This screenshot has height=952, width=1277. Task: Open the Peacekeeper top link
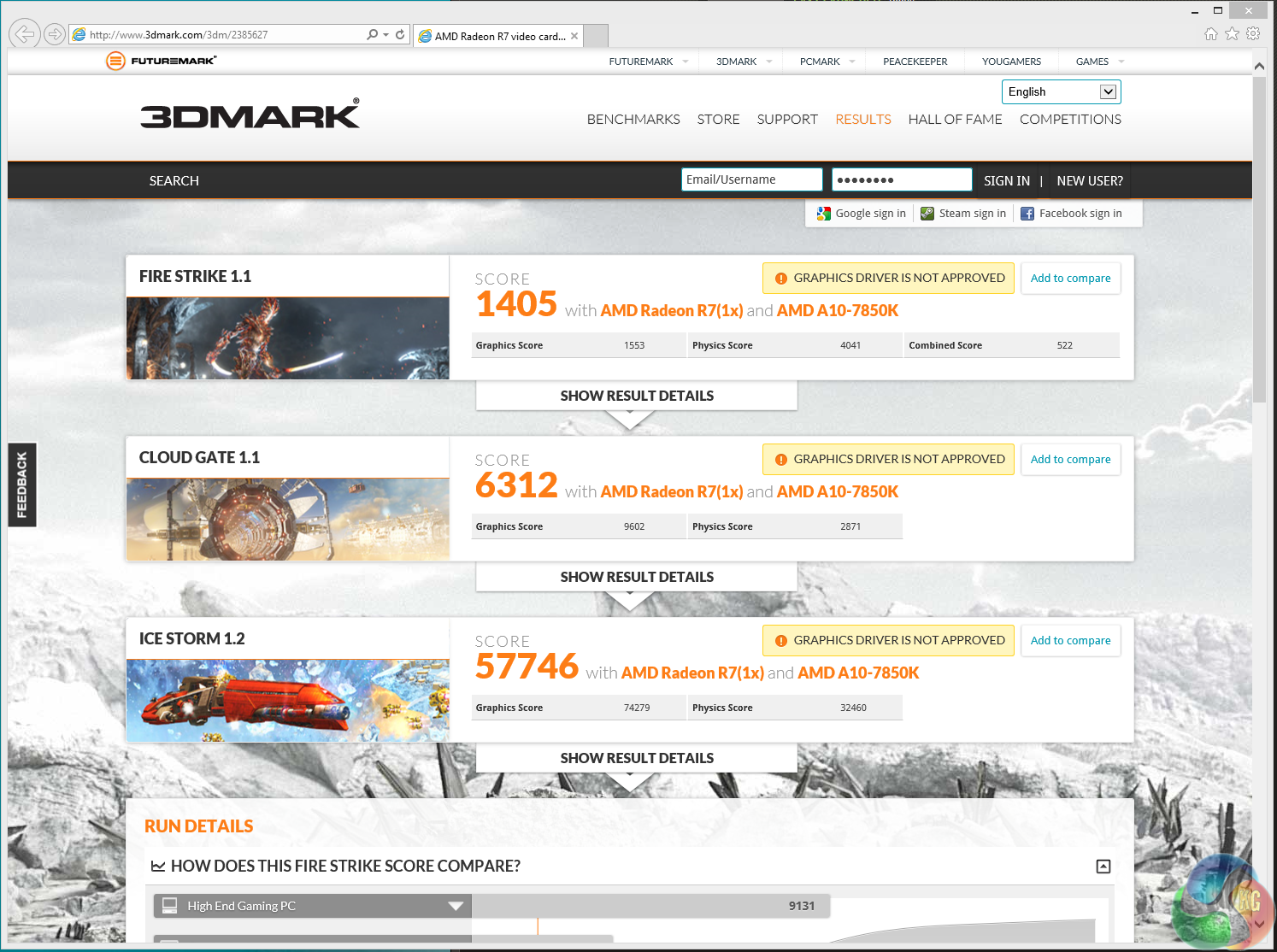click(x=915, y=62)
